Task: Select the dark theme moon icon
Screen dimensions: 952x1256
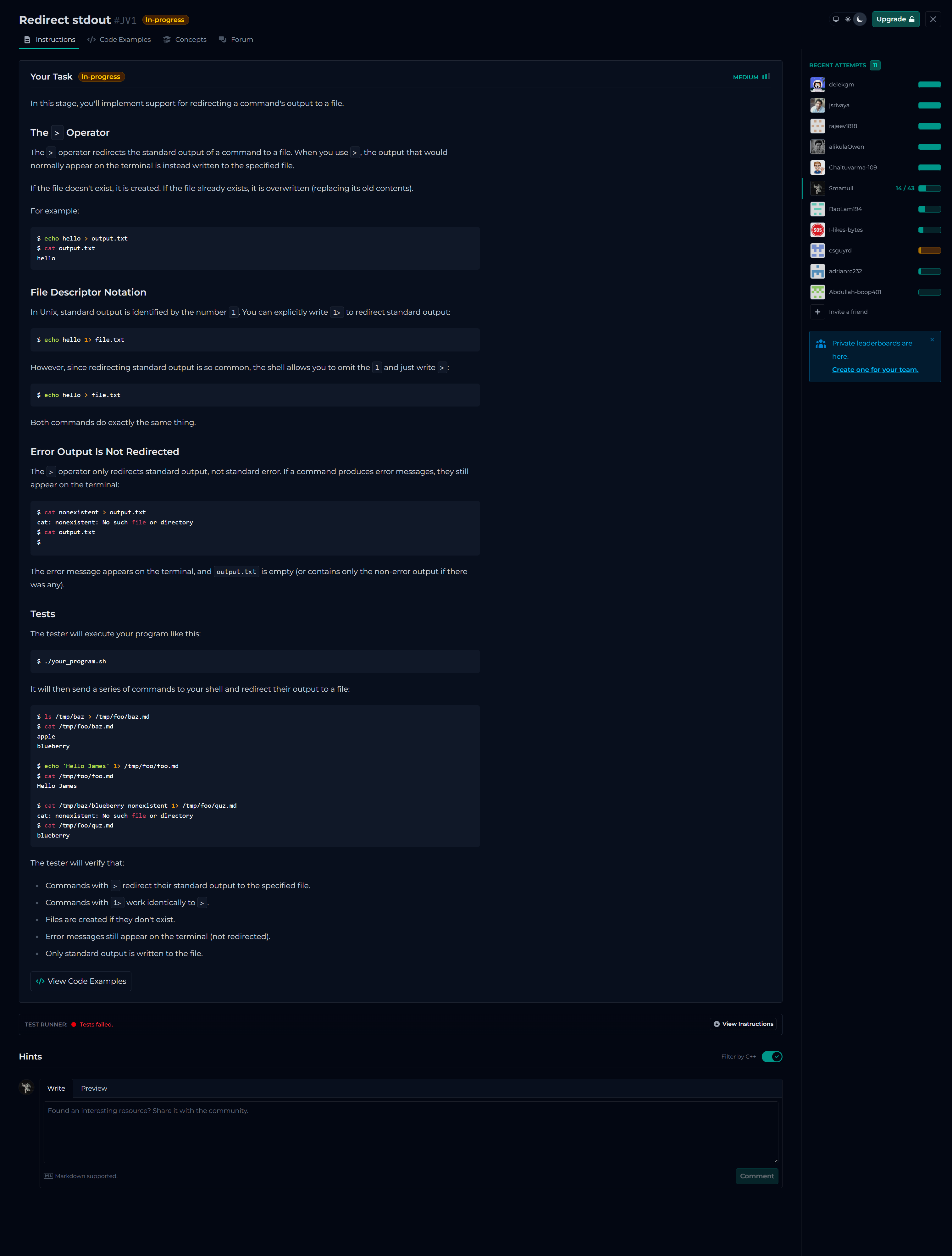Action: [x=860, y=19]
